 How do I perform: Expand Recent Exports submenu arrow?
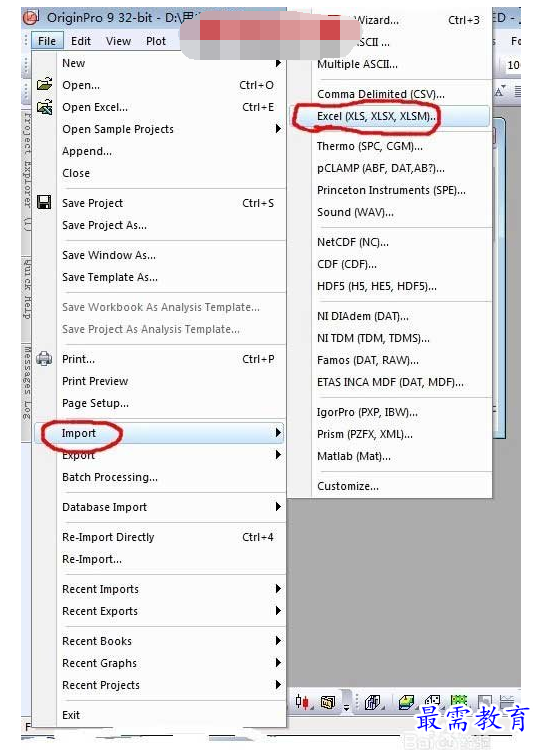278,611
